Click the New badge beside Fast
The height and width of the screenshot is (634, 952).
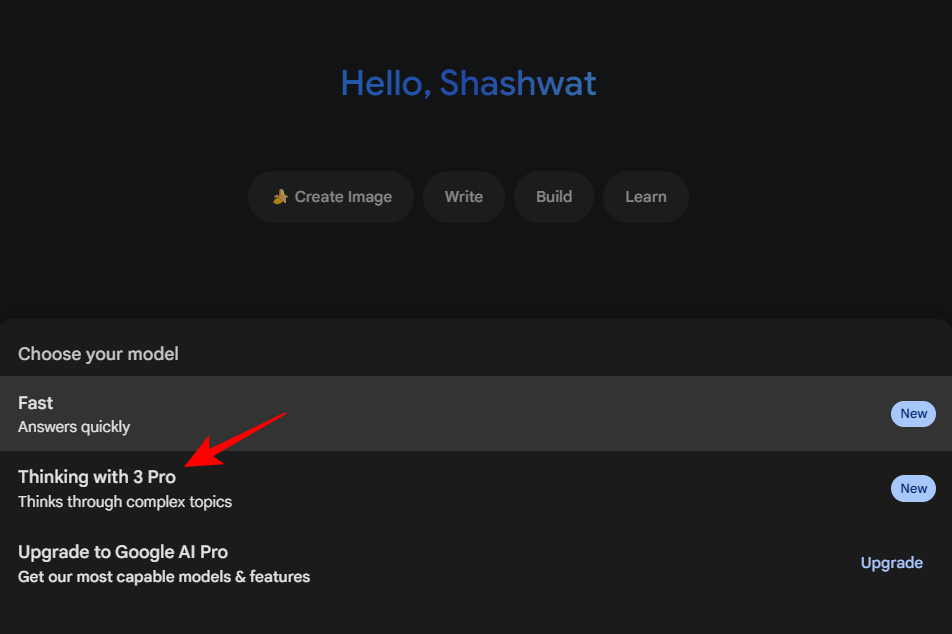[913, 414]
